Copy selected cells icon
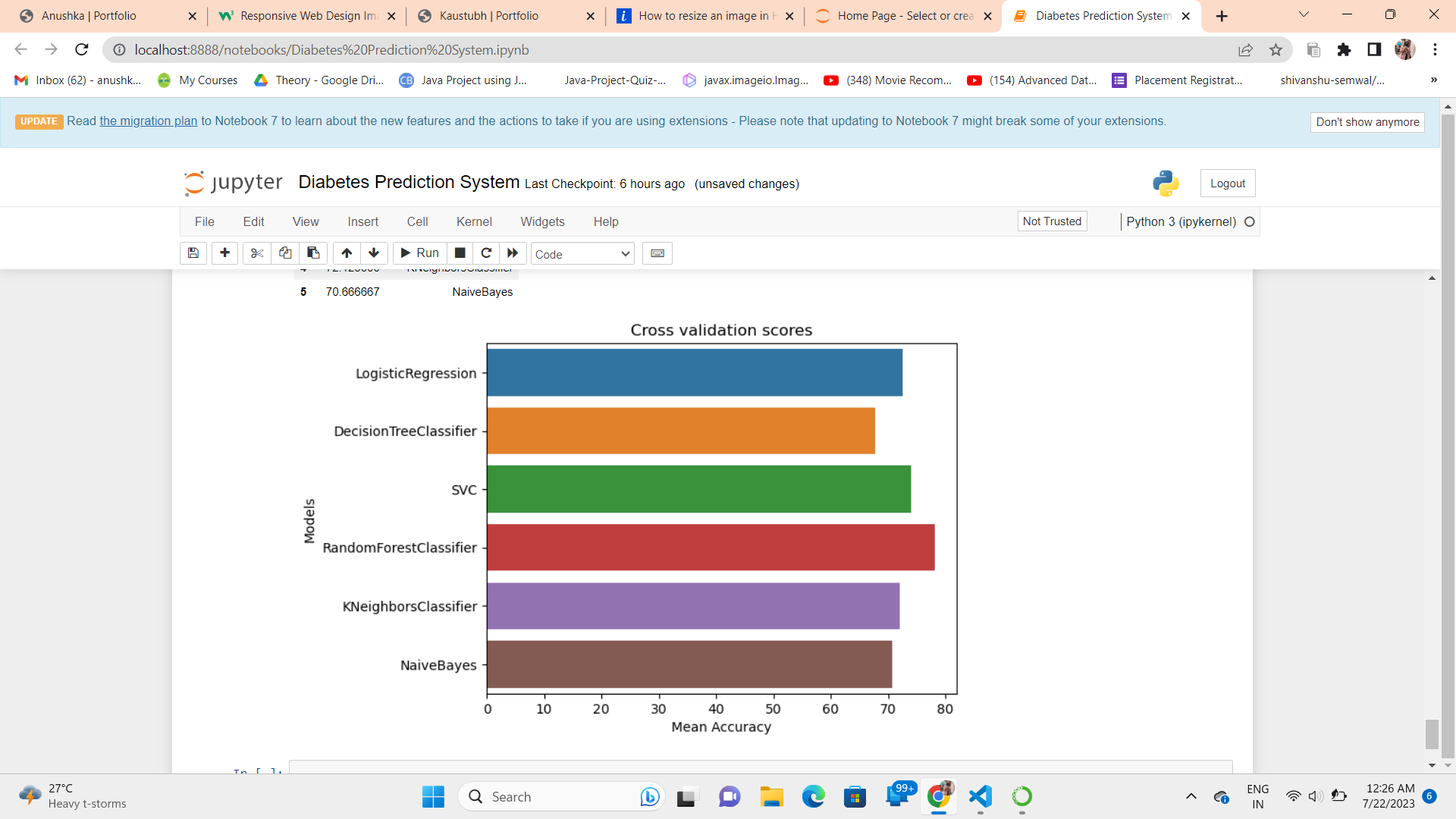Image resolution: width=1456 pixels, height=819 pixels. [285, 253]
